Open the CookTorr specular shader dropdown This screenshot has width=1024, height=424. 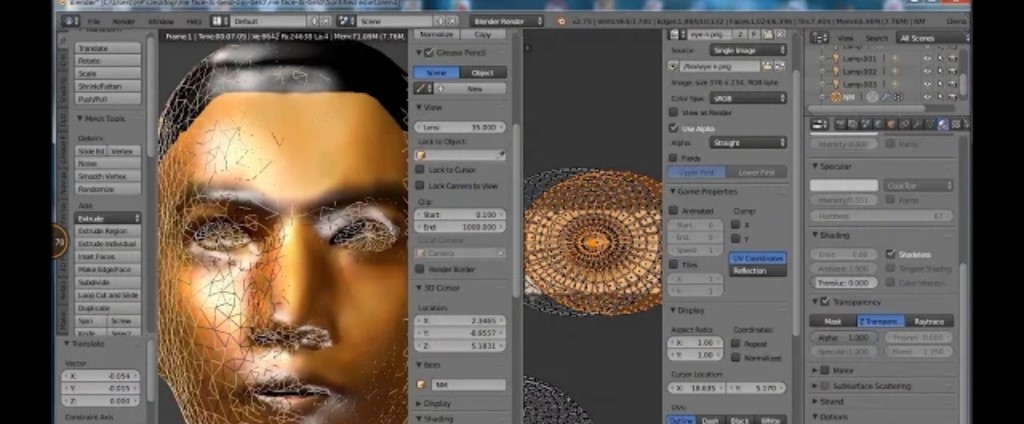[918, 186]
